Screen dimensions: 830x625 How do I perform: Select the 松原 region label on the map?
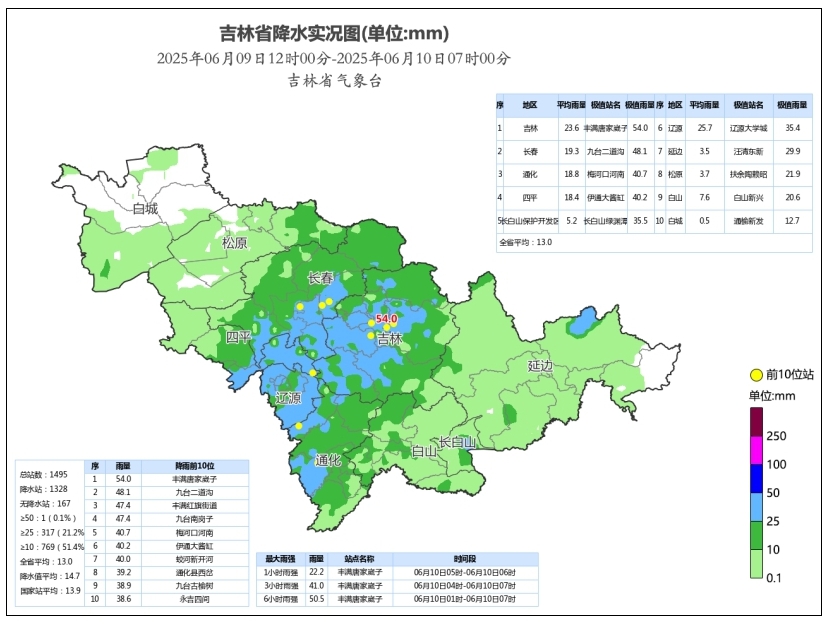(234, 243)
